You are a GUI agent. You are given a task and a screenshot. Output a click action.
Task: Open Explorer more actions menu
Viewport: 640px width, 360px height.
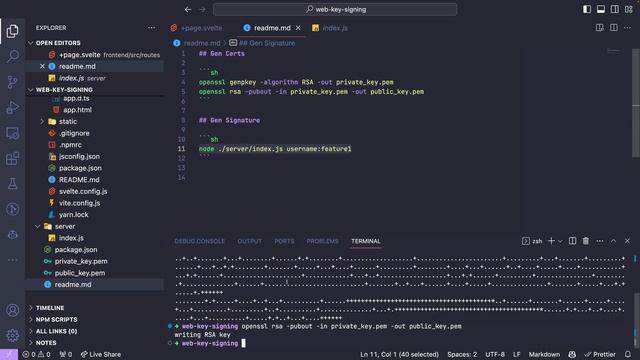(x=151, y=28)
